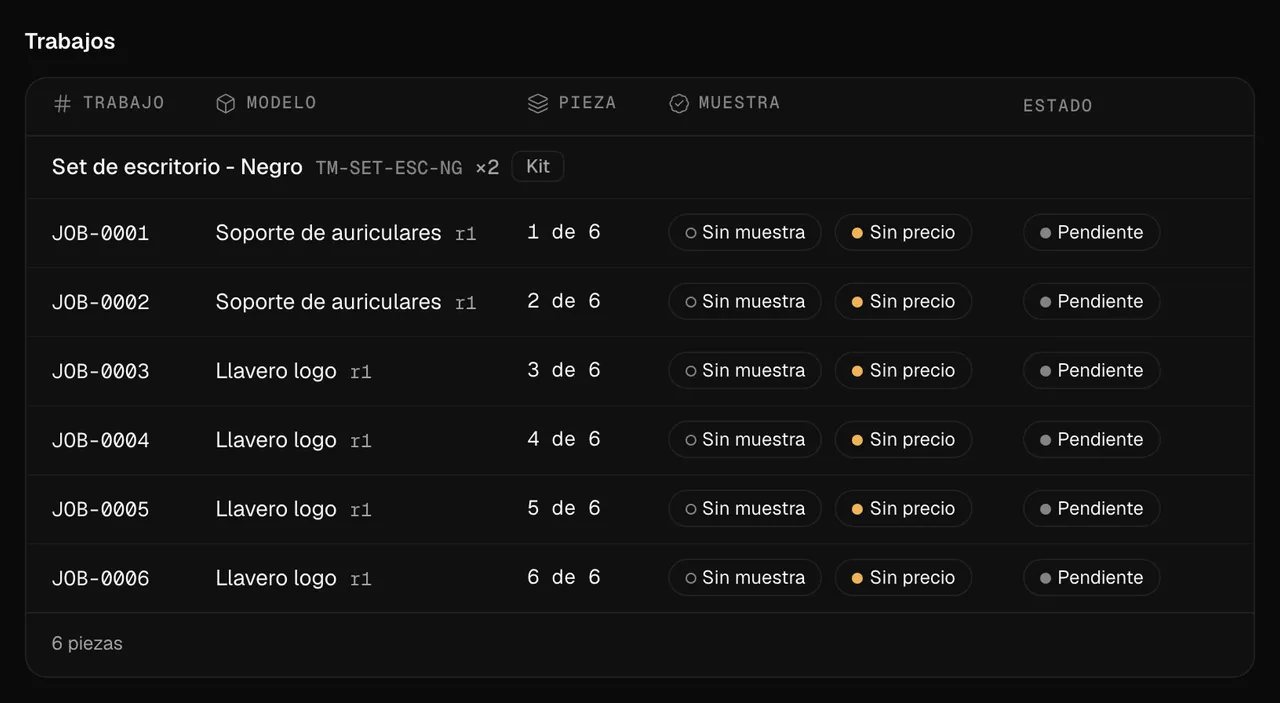This screenshot has width=1280, height=703.
Task: Select the "6 de 6" pieza cell
Action: (564, 577)
